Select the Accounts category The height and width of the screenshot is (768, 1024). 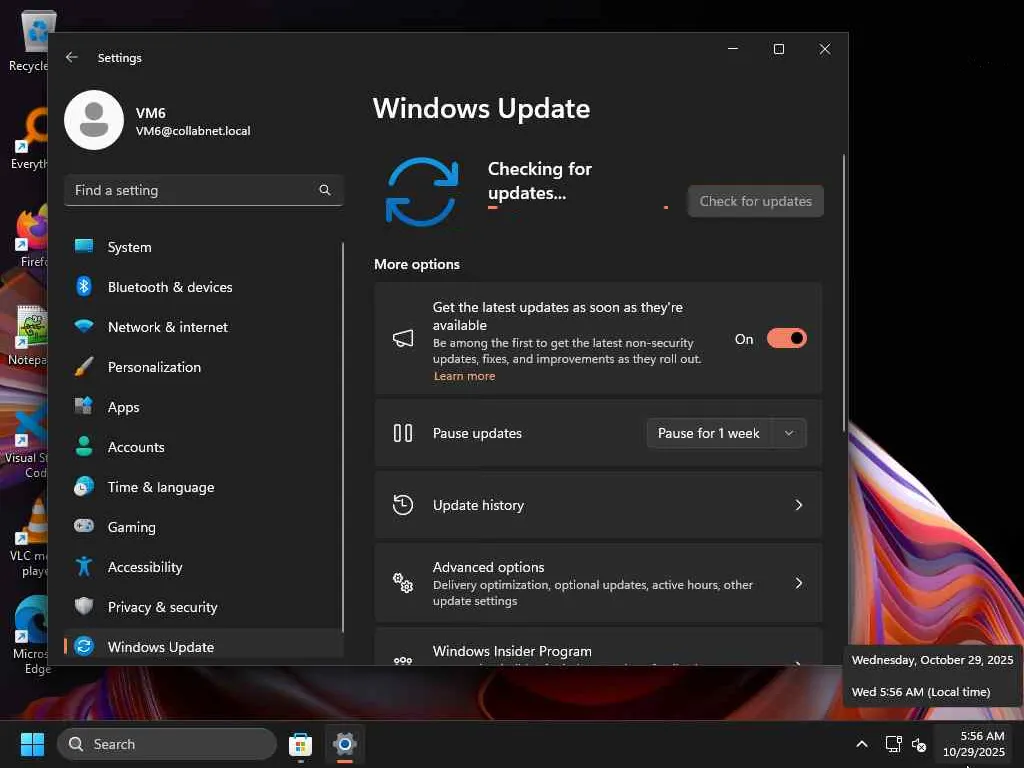(203, 447)
